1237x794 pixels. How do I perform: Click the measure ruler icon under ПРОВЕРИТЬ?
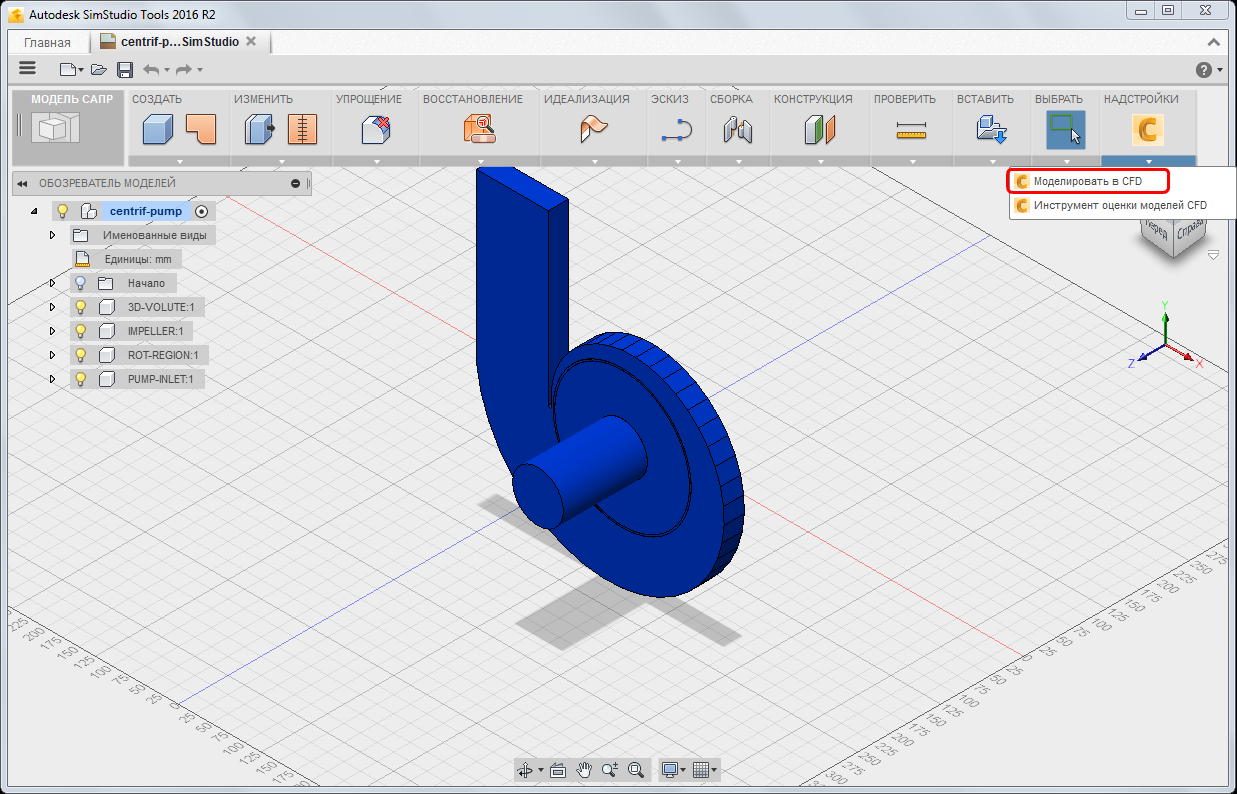point(911,129)
